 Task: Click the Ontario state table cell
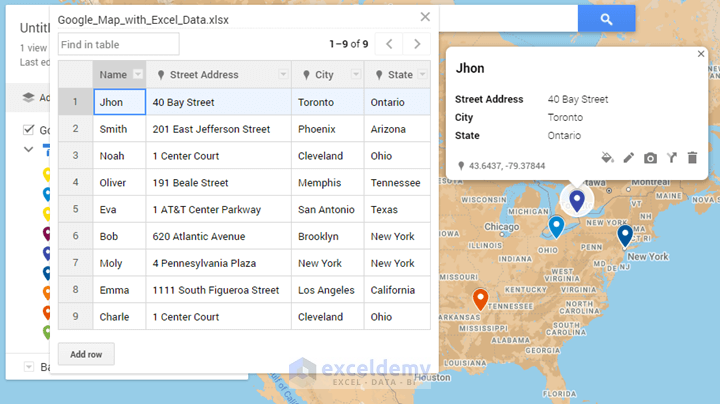click(397, 102)
